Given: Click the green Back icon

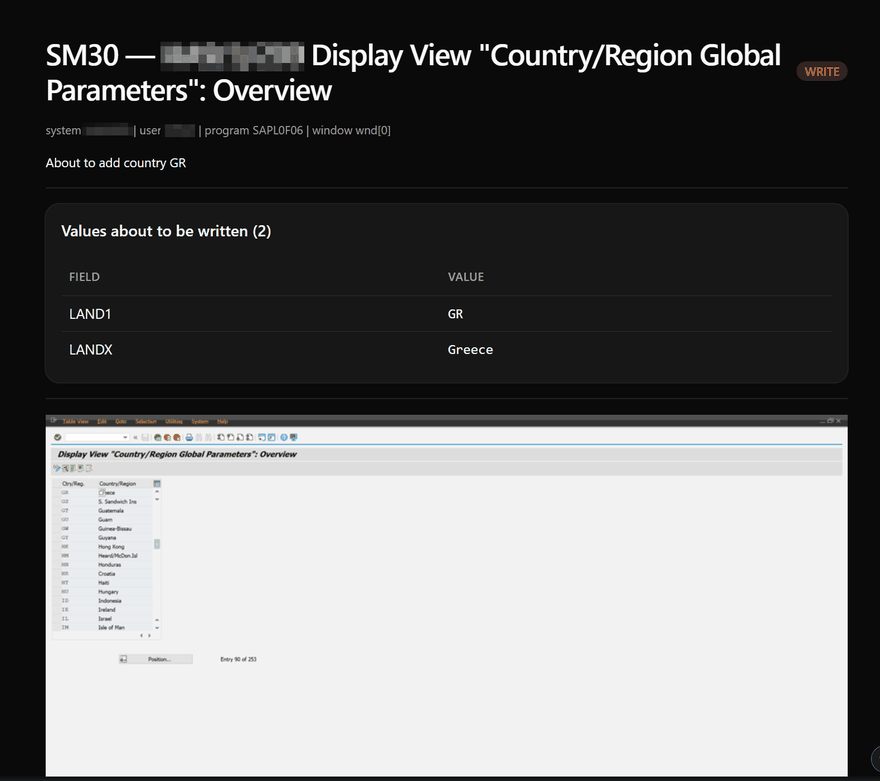Looking at the screenshot, I should 158,438.
